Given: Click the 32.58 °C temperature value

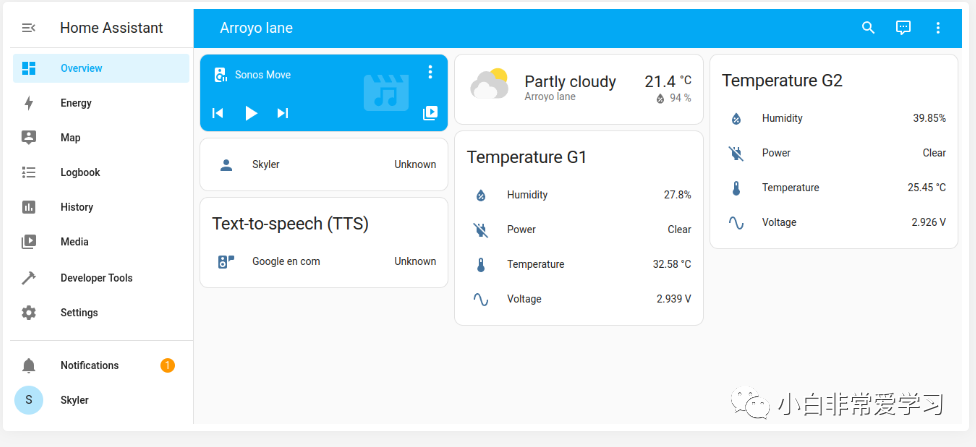Looking at the screenshot, I should coord(672,265).
